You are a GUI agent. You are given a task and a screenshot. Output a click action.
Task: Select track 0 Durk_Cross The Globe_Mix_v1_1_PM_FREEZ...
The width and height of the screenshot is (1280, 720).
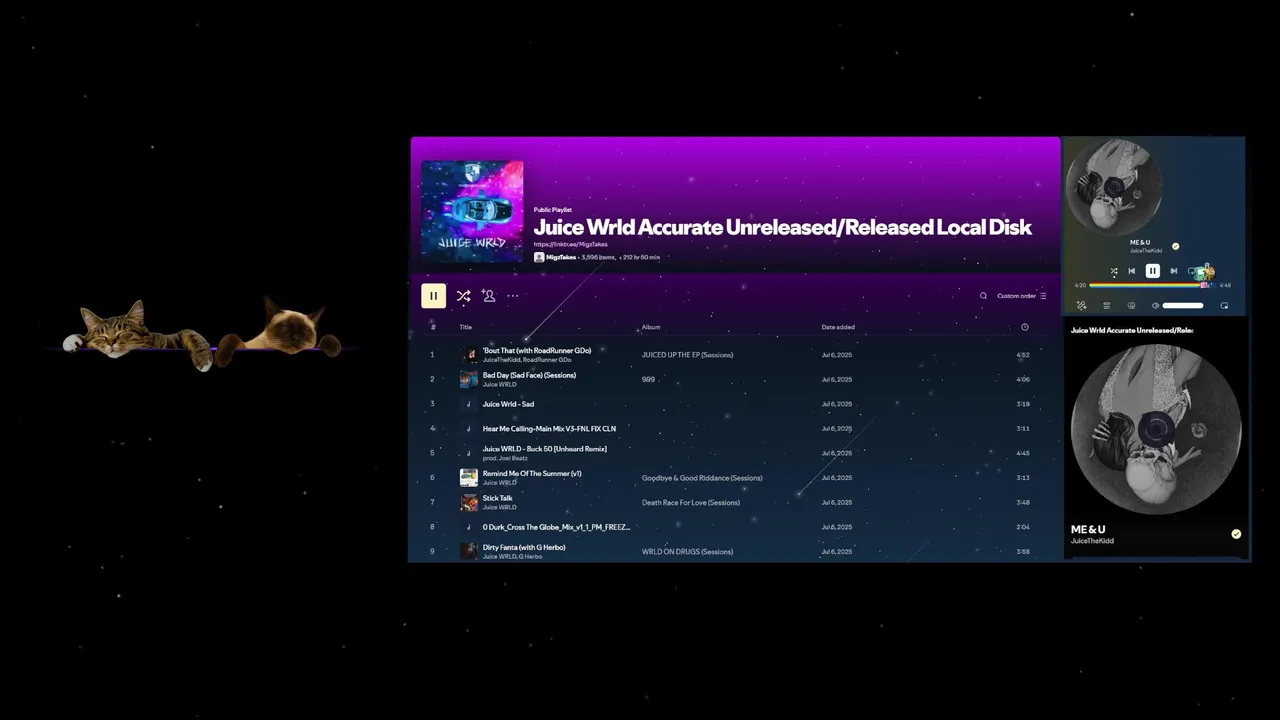[556, 527]
